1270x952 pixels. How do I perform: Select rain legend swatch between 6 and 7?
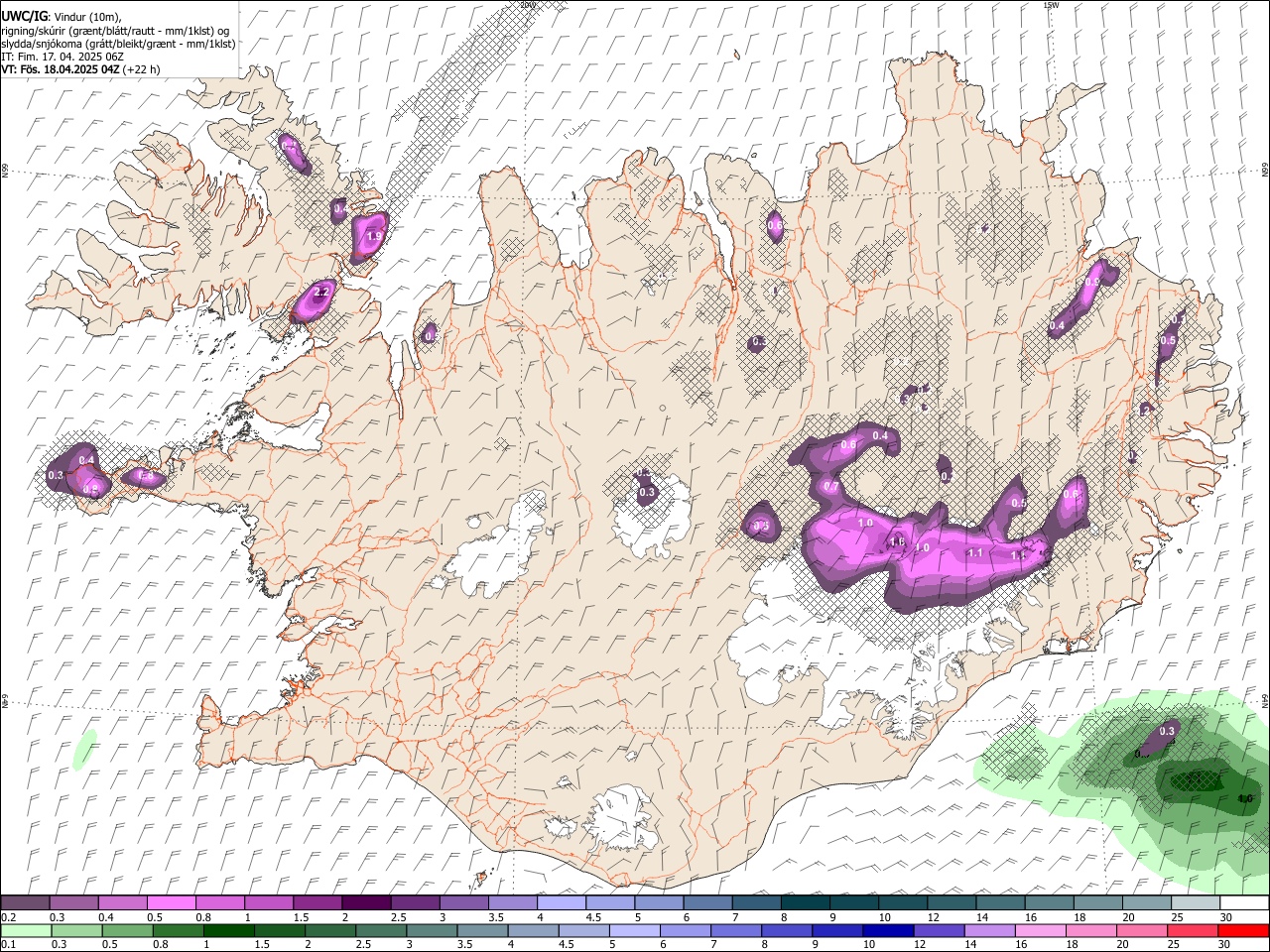pyautogui.click(x=686, y=931)
